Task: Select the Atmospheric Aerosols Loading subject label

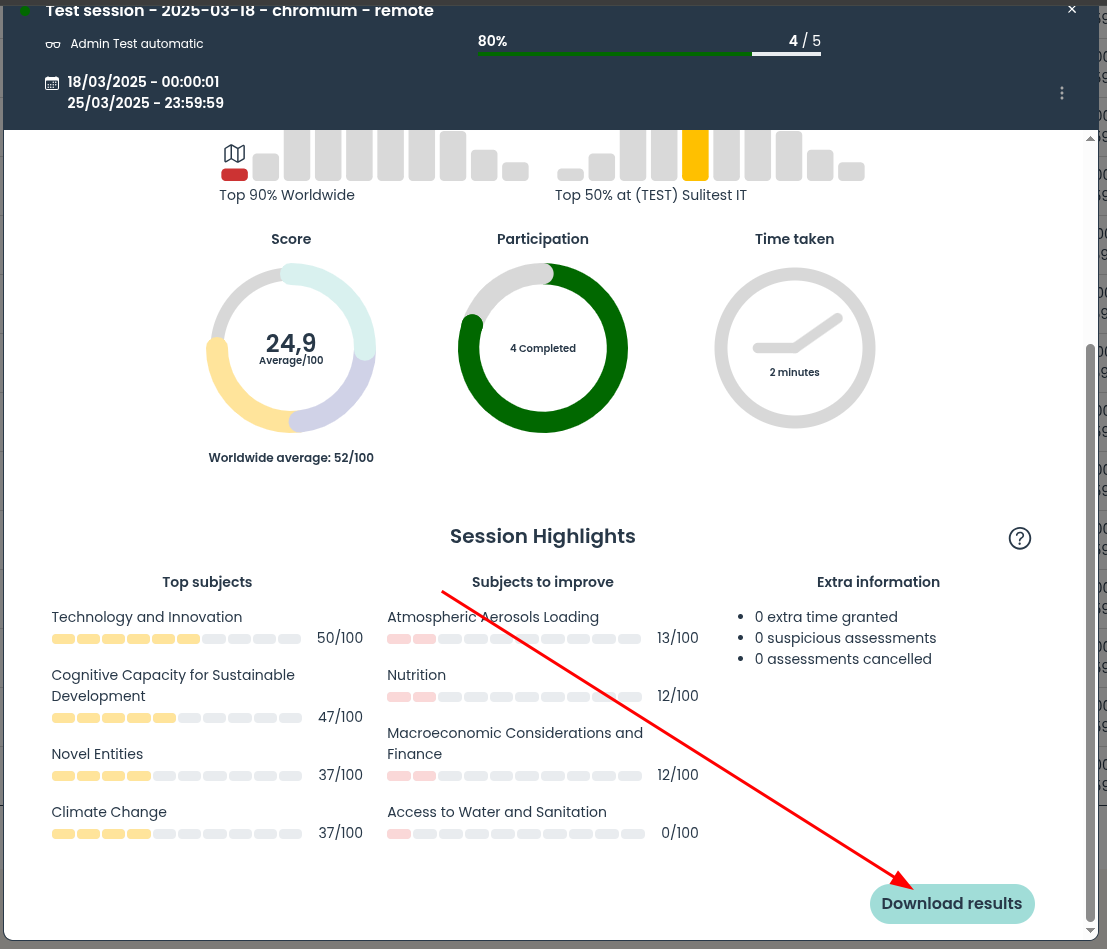Action: coord(492,617)
